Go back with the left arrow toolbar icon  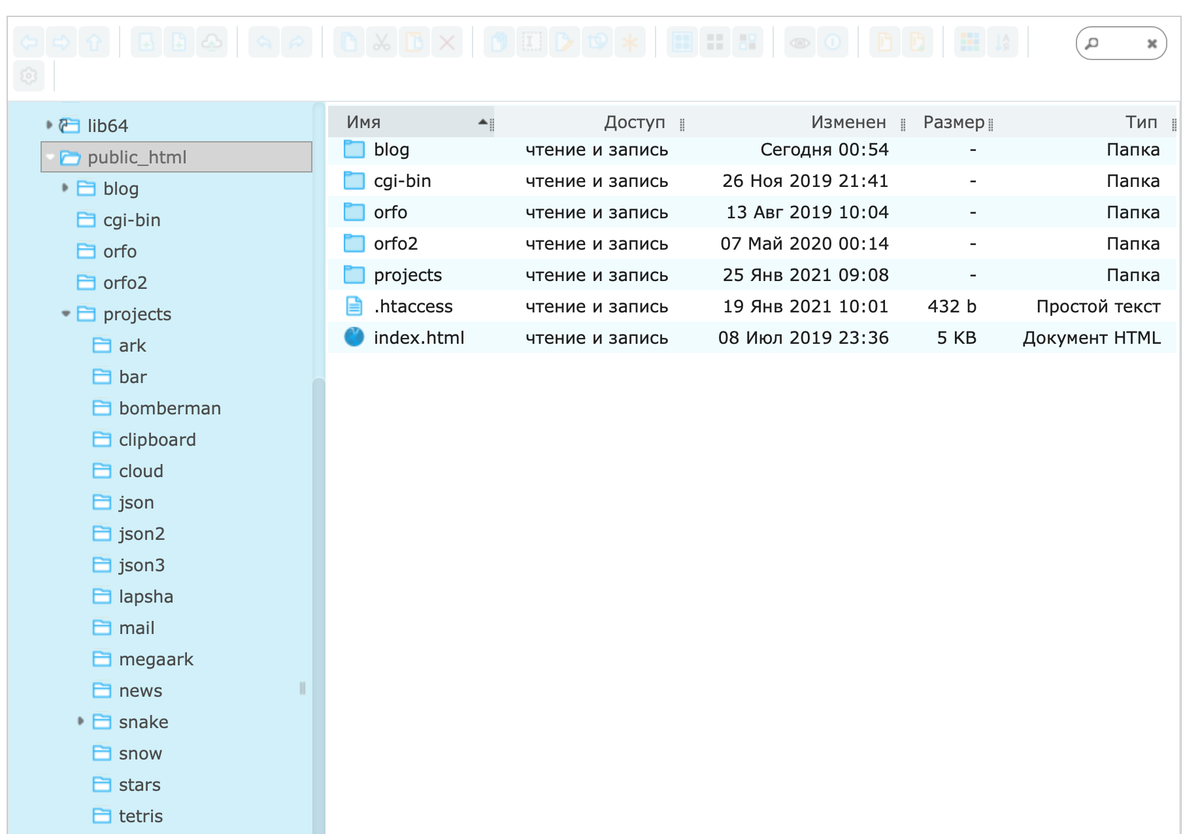29,43
